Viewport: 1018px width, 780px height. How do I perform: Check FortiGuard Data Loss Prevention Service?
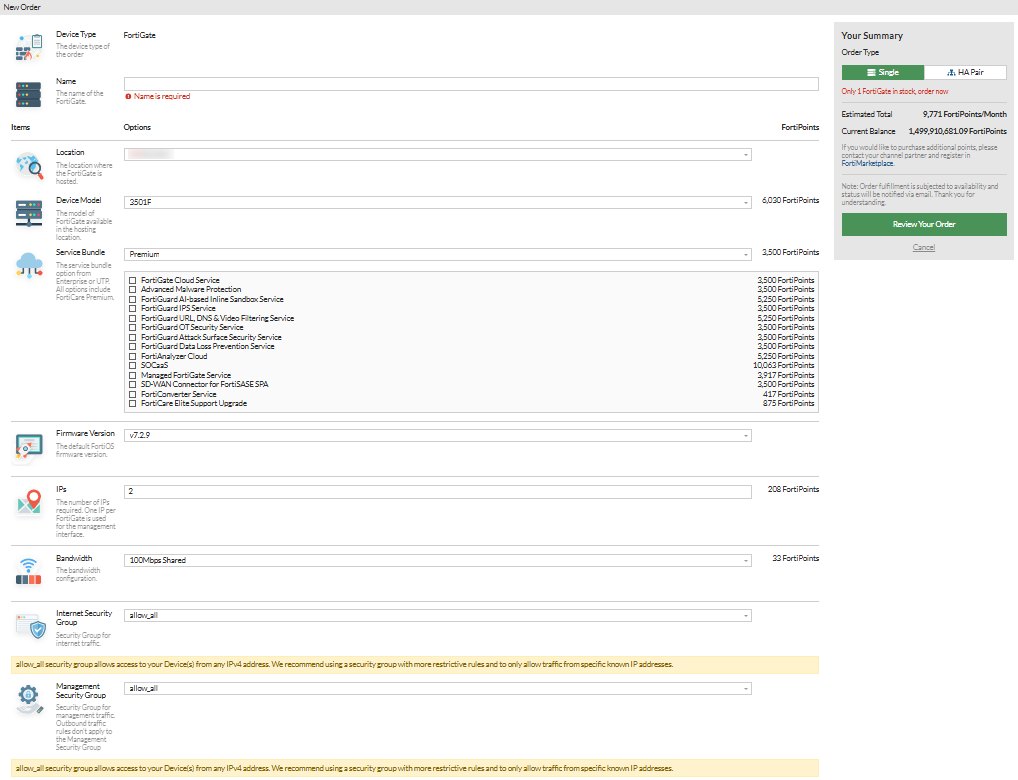[132, 347]
